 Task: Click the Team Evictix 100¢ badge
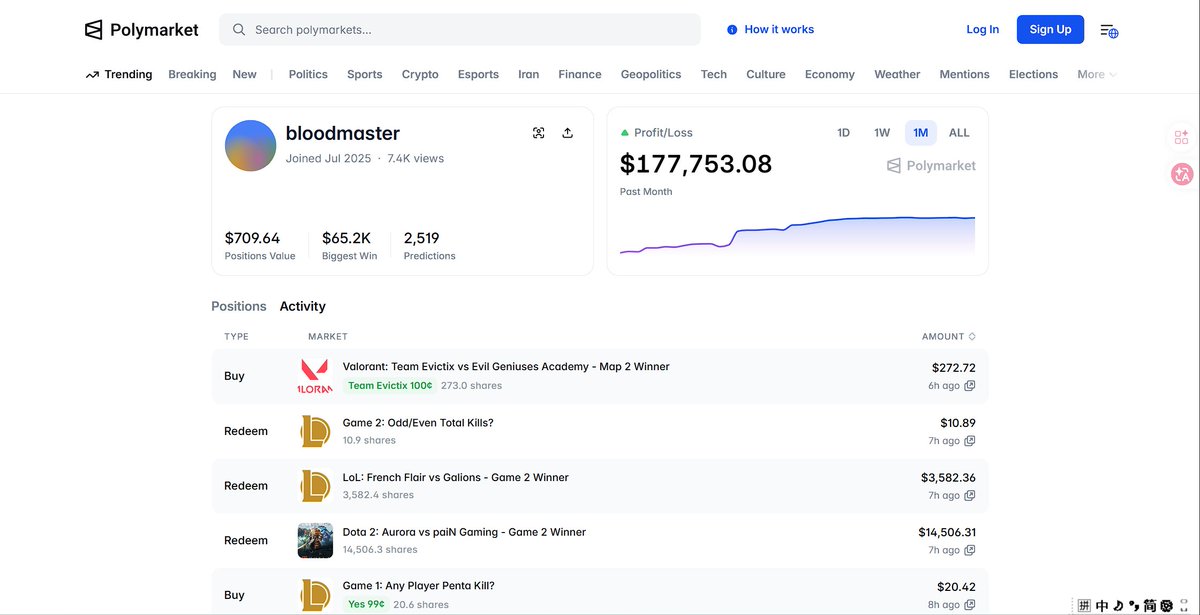point(390,386)
